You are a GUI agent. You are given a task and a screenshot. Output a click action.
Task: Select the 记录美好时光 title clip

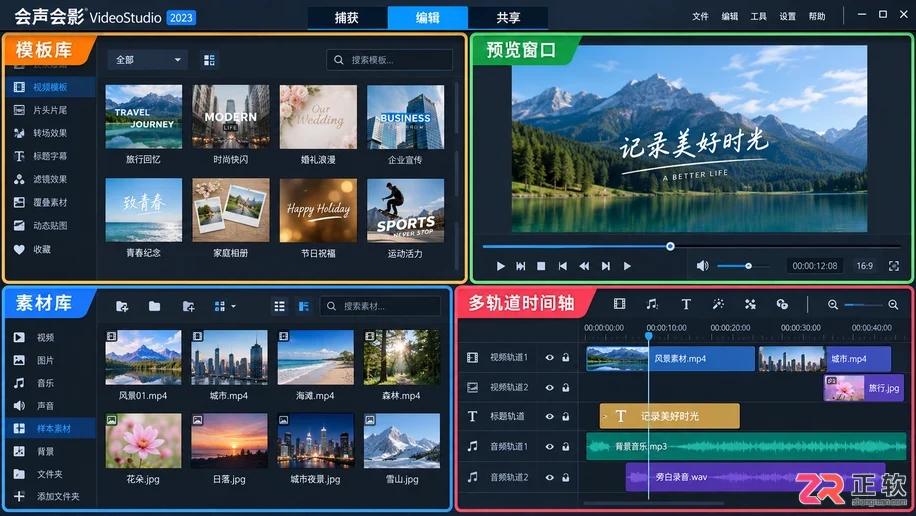(669, 416)
